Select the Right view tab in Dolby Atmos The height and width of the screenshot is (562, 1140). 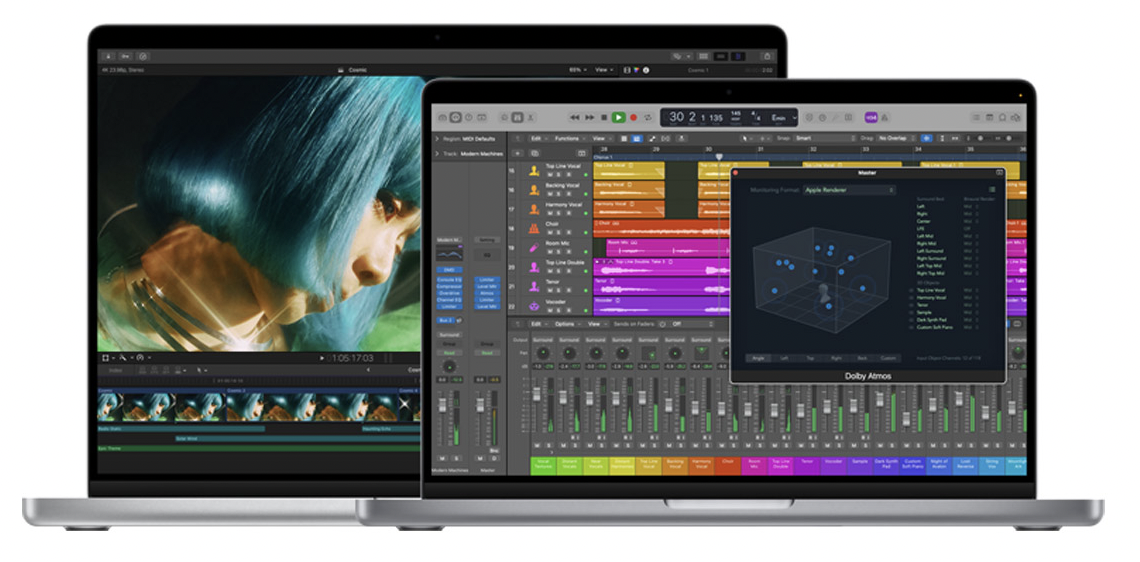(836, 358)
